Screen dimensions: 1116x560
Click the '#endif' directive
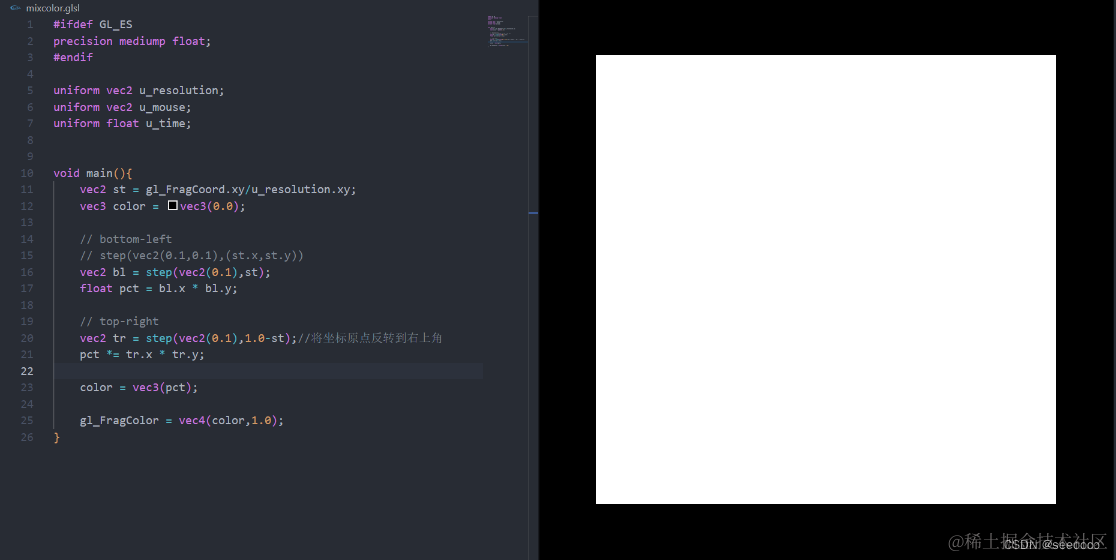point(73,58)
